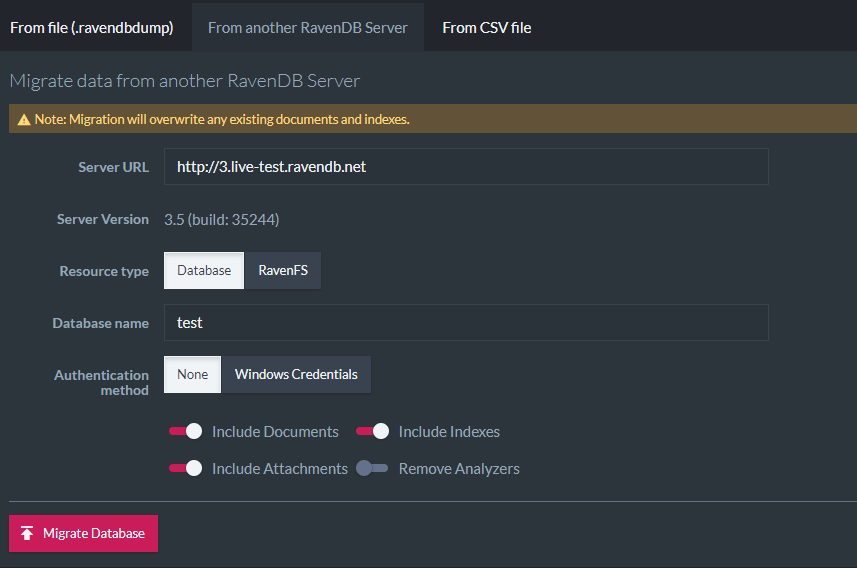The width and height of the screenshot is (857, 568).
Task: Click the migration overwrite note text
Action: pos(222,119)
